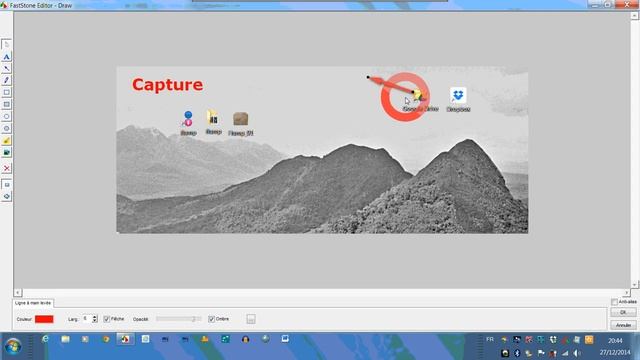
Task: Click the vertical scrollbar up arrow
Action: click(635, 16)
